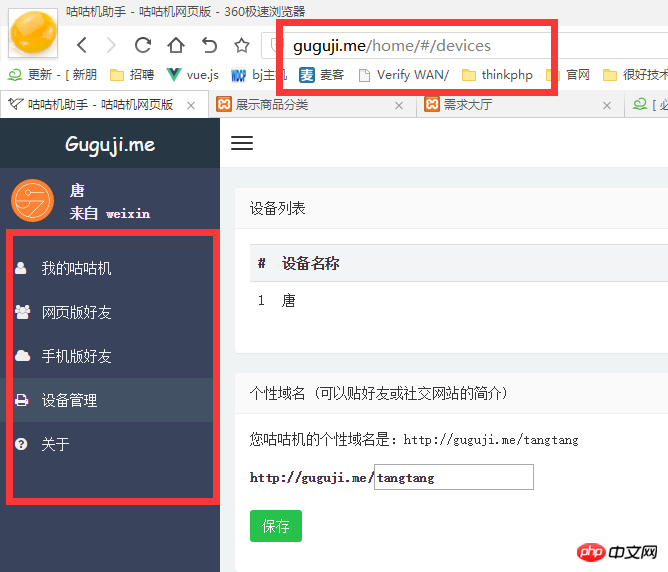Open 关于 in the sidebar
The width and height of the screenshot is (668, 572).
[110, 444]
